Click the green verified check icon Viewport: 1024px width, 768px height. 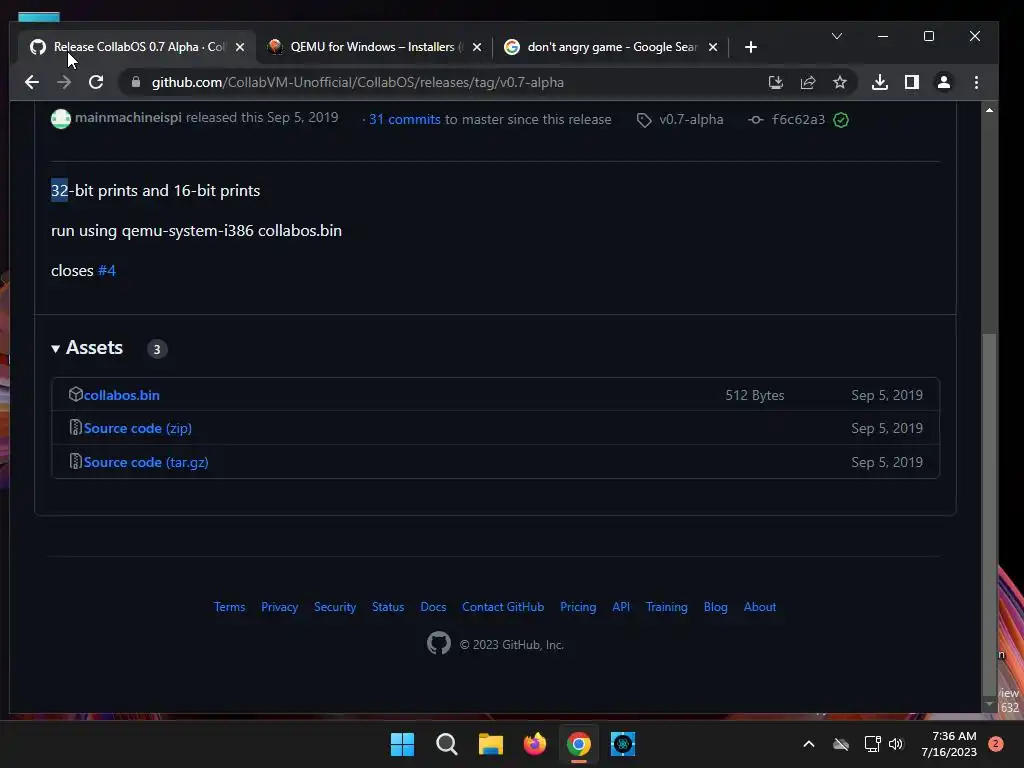(841, 120)
